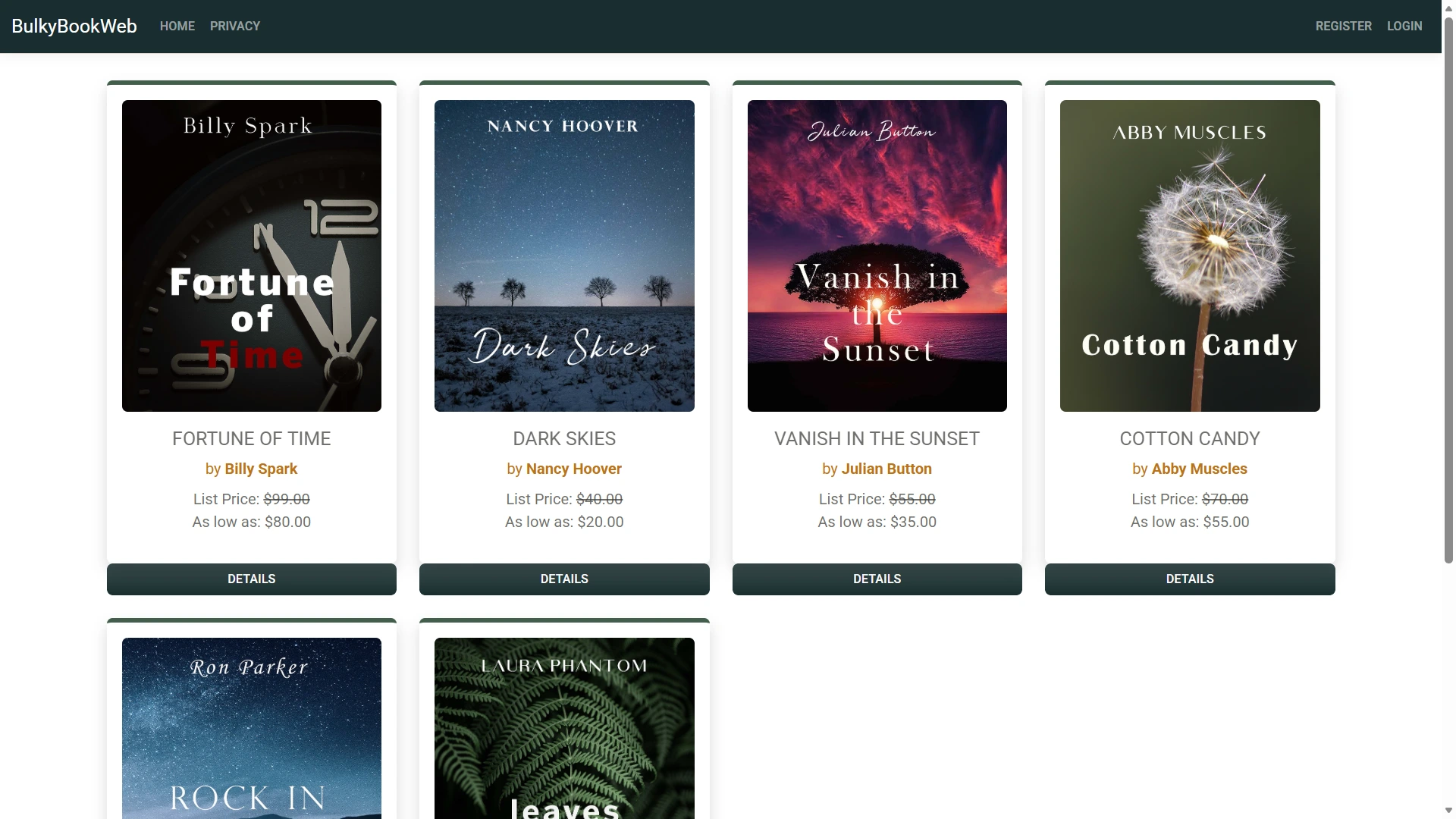This screenshot has height=819, width=1456.
Task: Click the scrollbar down arrow
Action: [1448, 811]
